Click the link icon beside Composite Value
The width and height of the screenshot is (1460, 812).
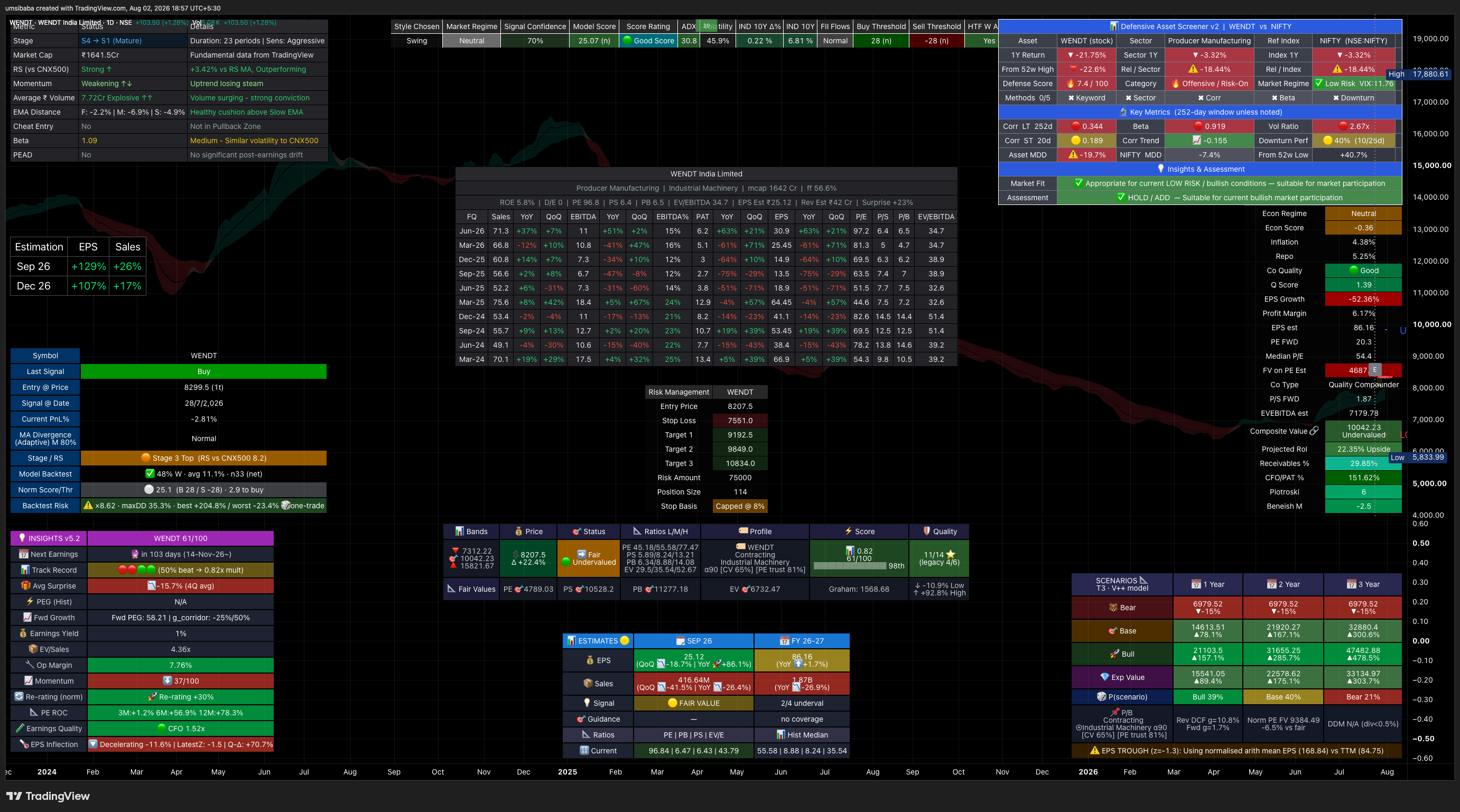tap(1314, 431)
